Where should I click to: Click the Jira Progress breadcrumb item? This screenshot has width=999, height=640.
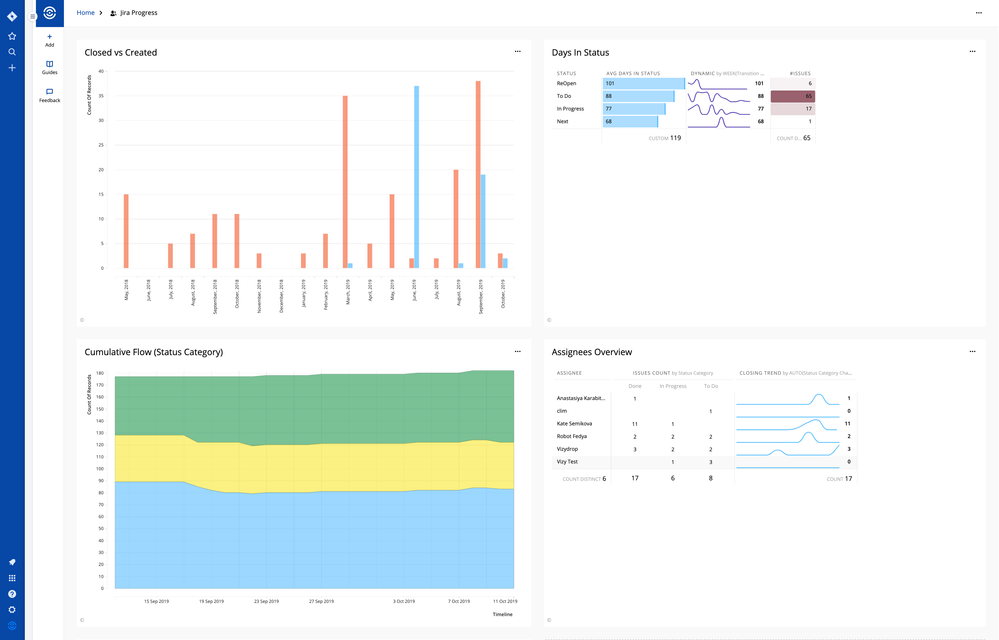tap(138, 13)
